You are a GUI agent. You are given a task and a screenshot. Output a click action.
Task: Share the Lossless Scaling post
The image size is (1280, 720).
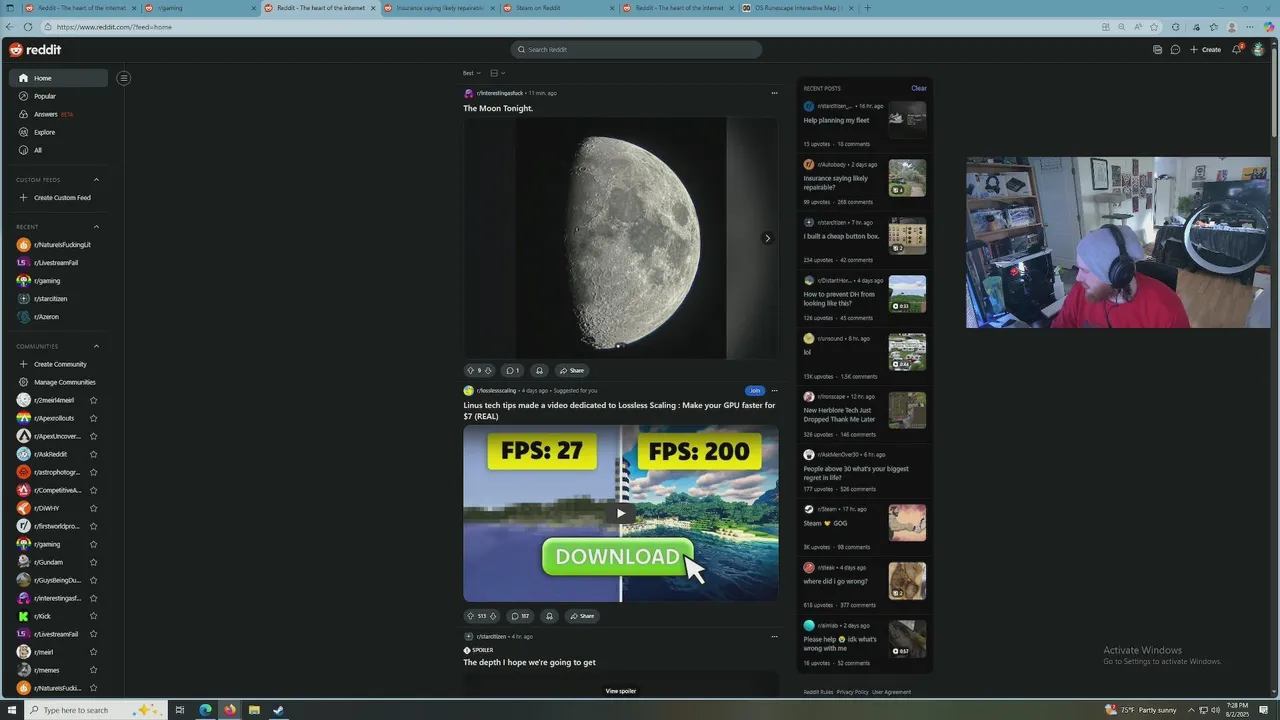[582, 616]
